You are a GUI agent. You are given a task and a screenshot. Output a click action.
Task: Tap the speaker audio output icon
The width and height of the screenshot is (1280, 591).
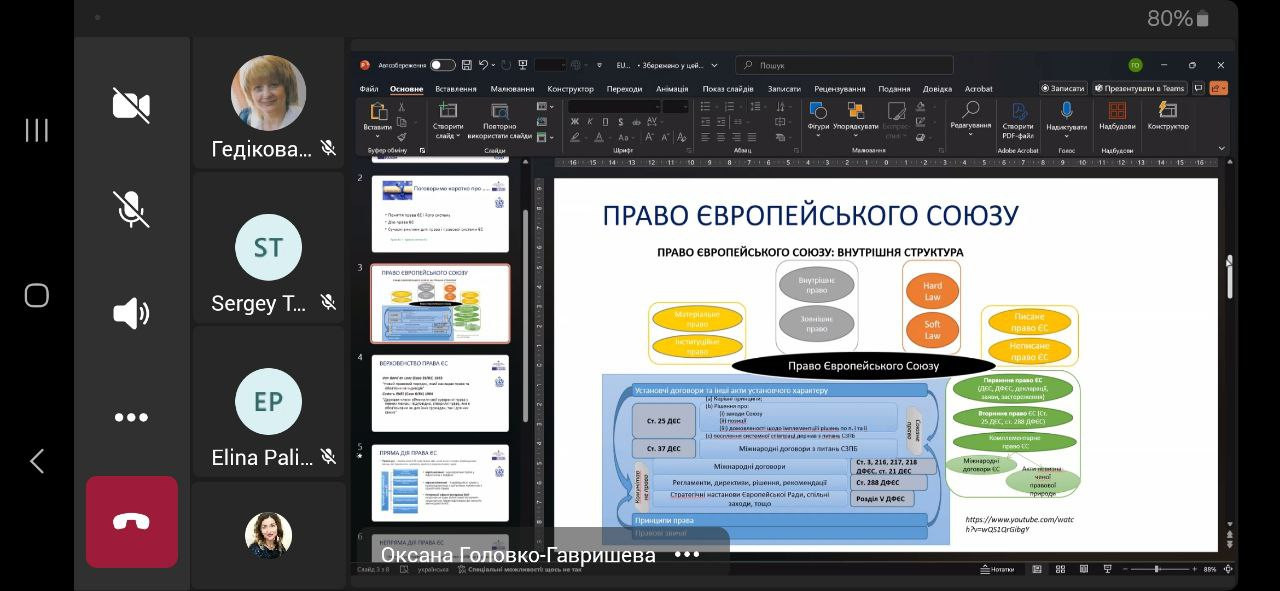click(131, 313)
